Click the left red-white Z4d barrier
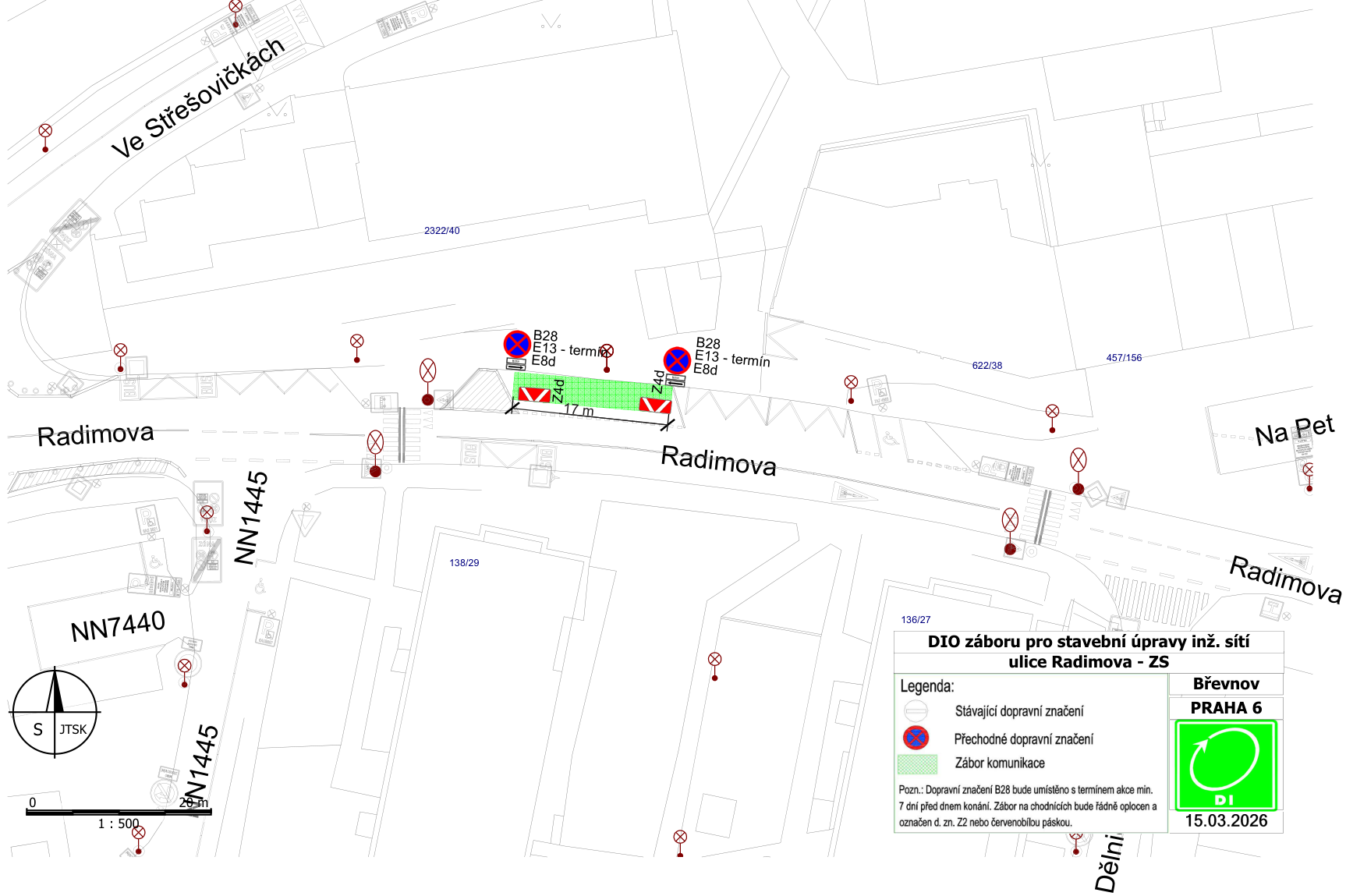 tap(534, 395)
